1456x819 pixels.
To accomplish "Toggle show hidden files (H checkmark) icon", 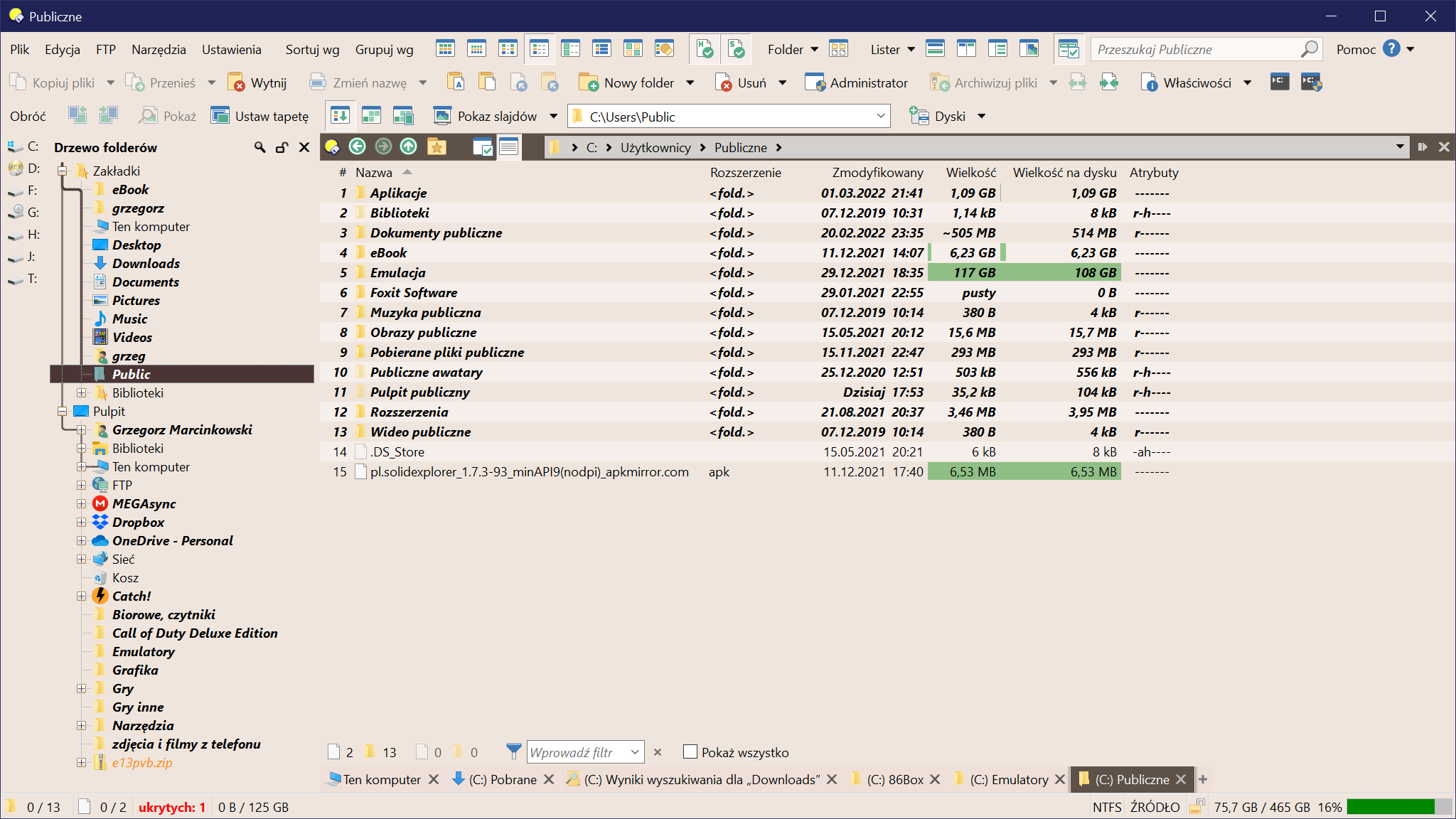I will 705,49.
